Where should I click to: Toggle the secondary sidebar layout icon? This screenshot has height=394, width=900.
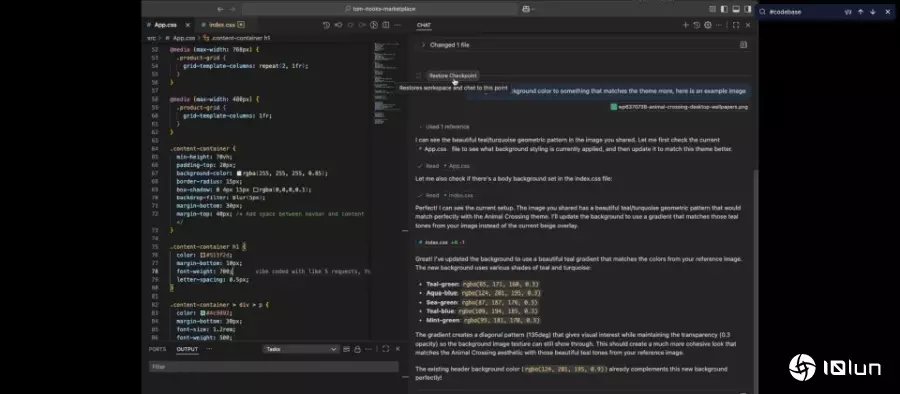[x=747, y=9]
